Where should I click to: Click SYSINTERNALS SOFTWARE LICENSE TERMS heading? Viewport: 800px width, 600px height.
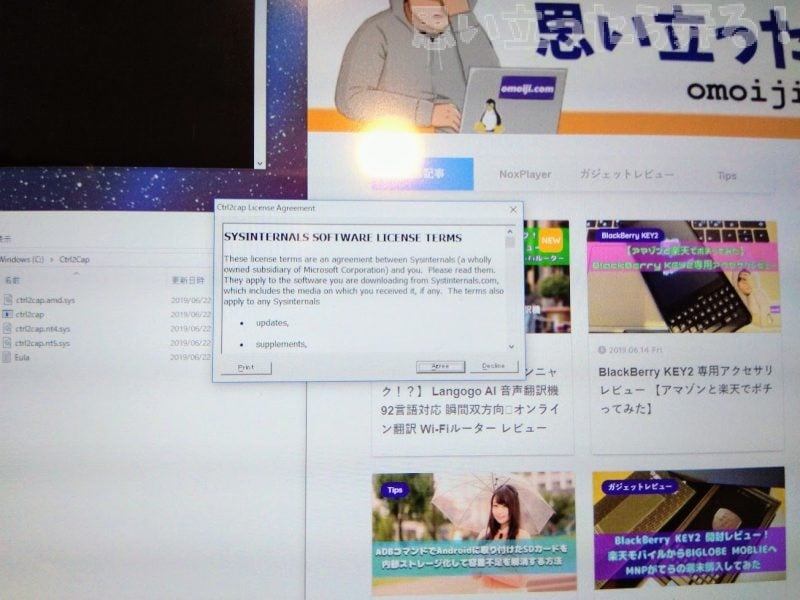click(x=343, y=237)
